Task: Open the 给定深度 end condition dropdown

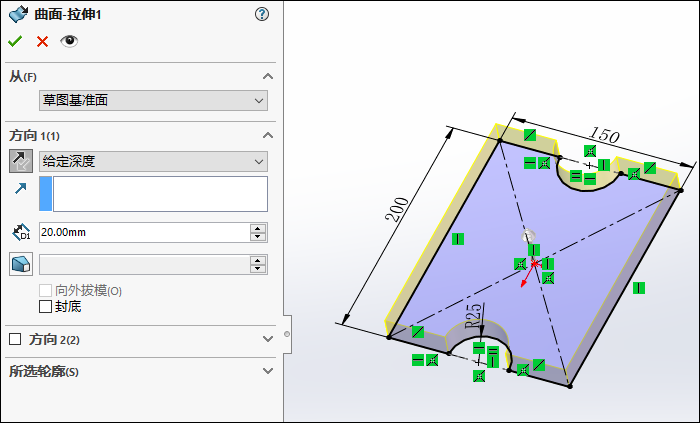Action: [x=153, y=162]
